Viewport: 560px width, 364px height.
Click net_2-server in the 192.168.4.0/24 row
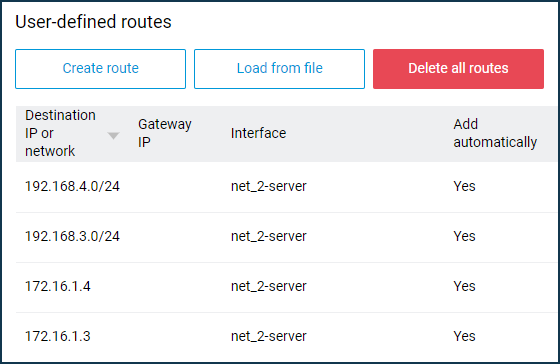point(269,186)
